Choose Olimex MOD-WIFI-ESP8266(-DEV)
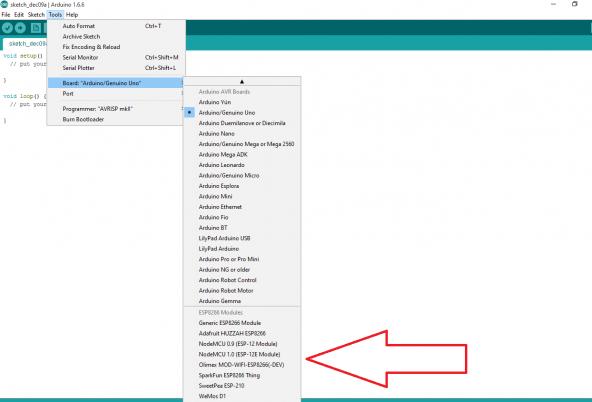 point(242,365)
